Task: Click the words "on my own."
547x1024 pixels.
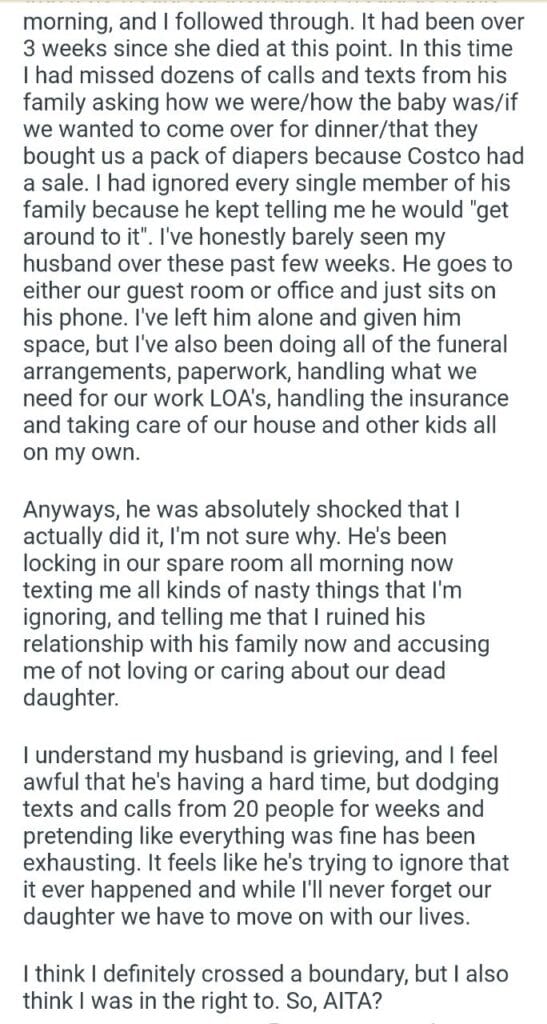Action: (x=82, y=453)
